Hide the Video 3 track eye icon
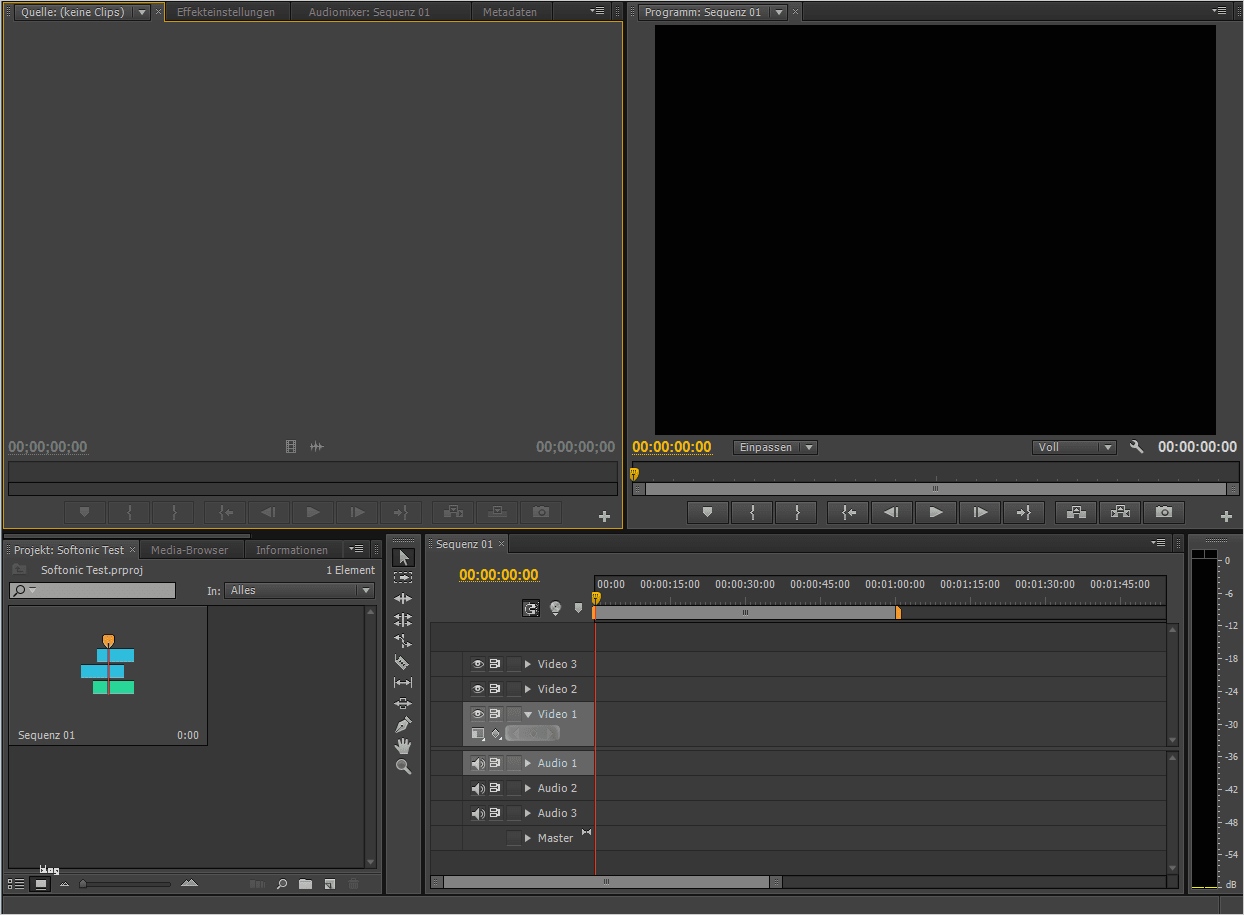This screenshot has height=915, width=1244. click(478, 664)
